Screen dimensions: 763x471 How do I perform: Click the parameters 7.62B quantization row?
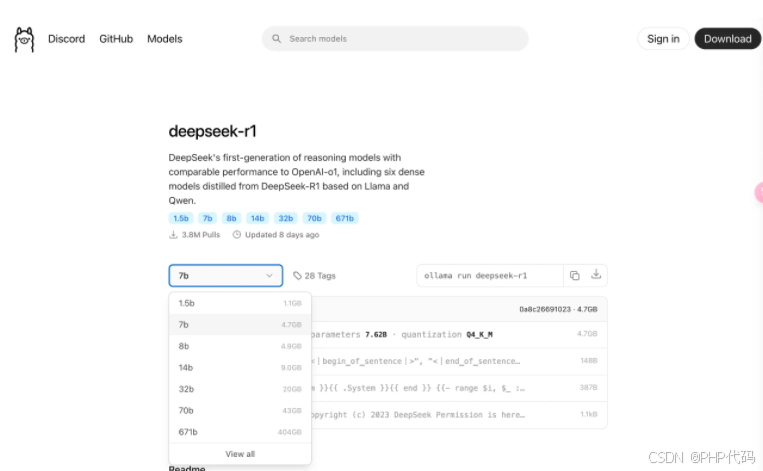tap(459, 334)
